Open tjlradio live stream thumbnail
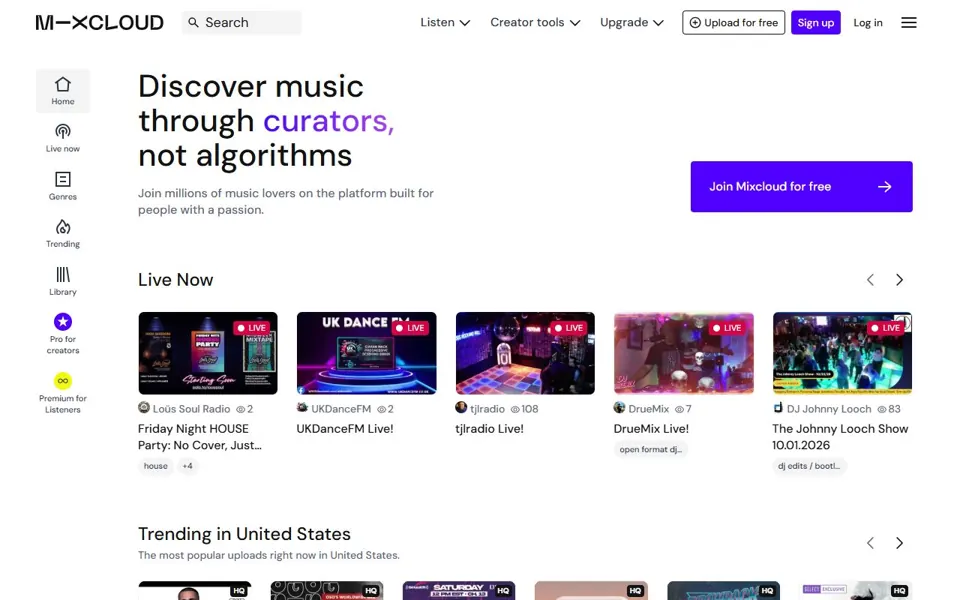Viewport: 960px width, 600px height. [x=525, y=353]
